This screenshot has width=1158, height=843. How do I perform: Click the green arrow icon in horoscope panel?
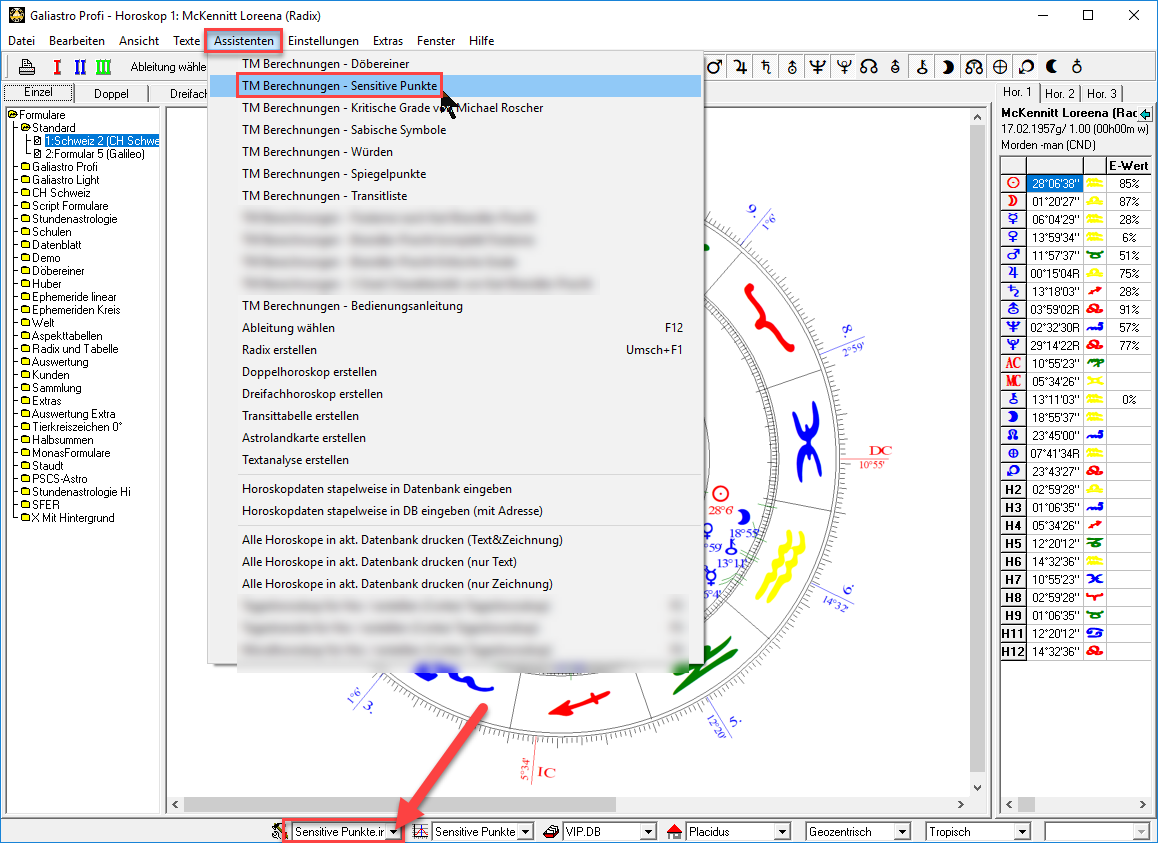1145,114
